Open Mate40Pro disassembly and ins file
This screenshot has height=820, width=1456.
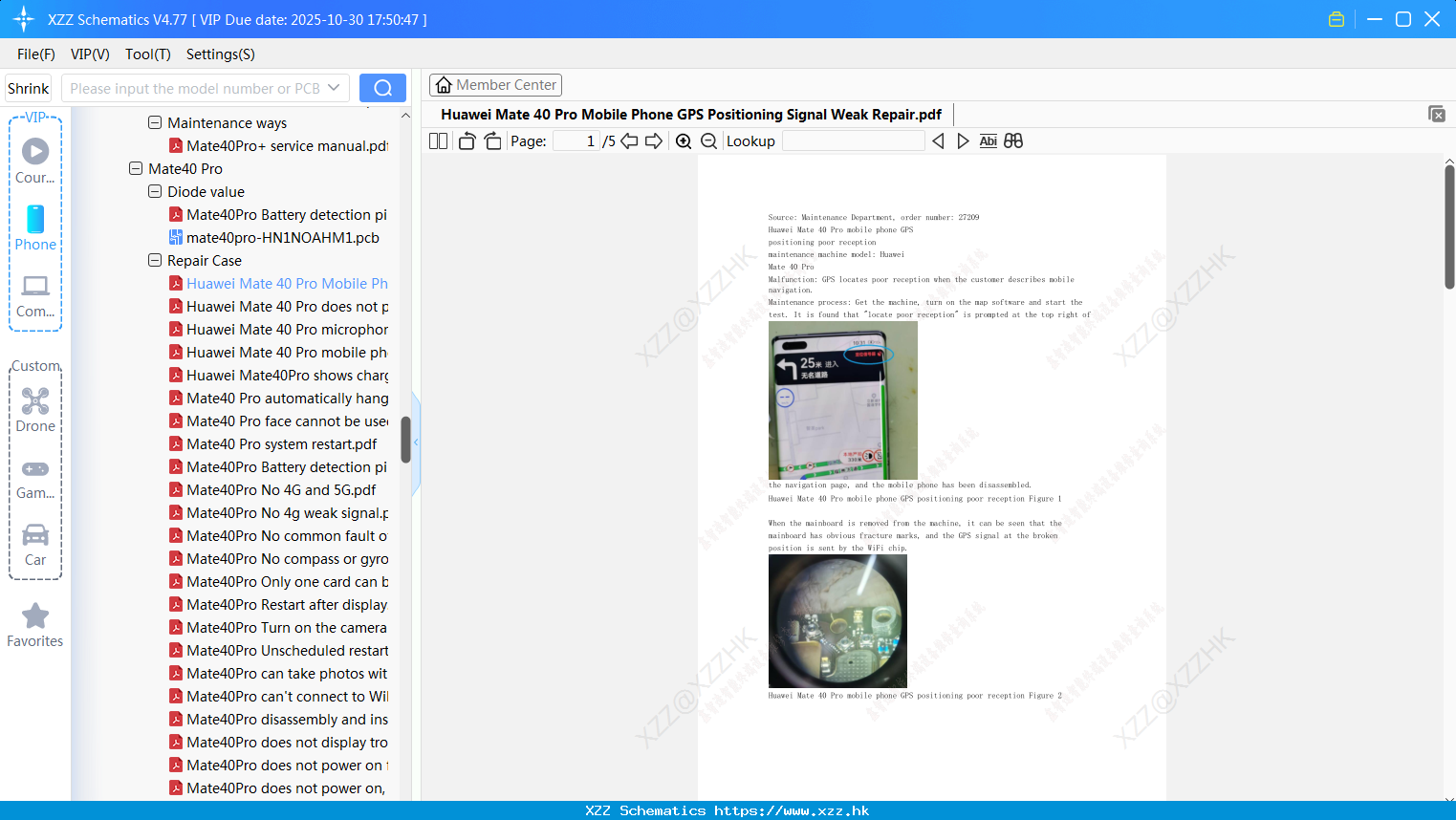pyautogui.click(x=278, y=719)
